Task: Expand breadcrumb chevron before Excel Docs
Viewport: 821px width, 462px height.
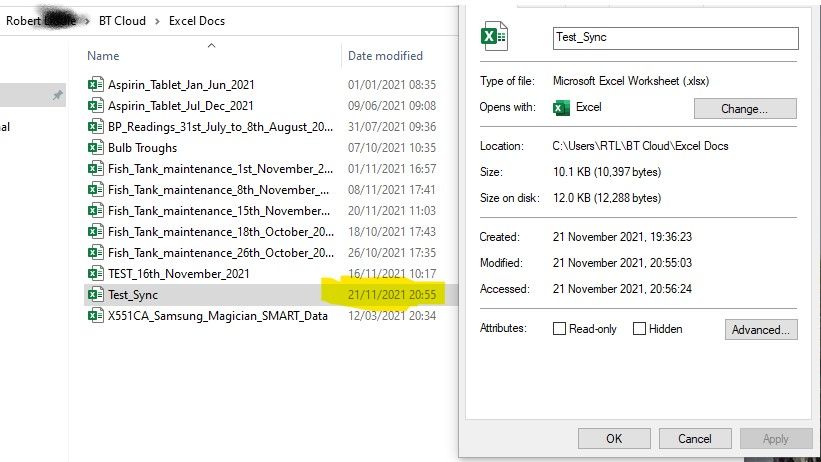Action: 158,20
